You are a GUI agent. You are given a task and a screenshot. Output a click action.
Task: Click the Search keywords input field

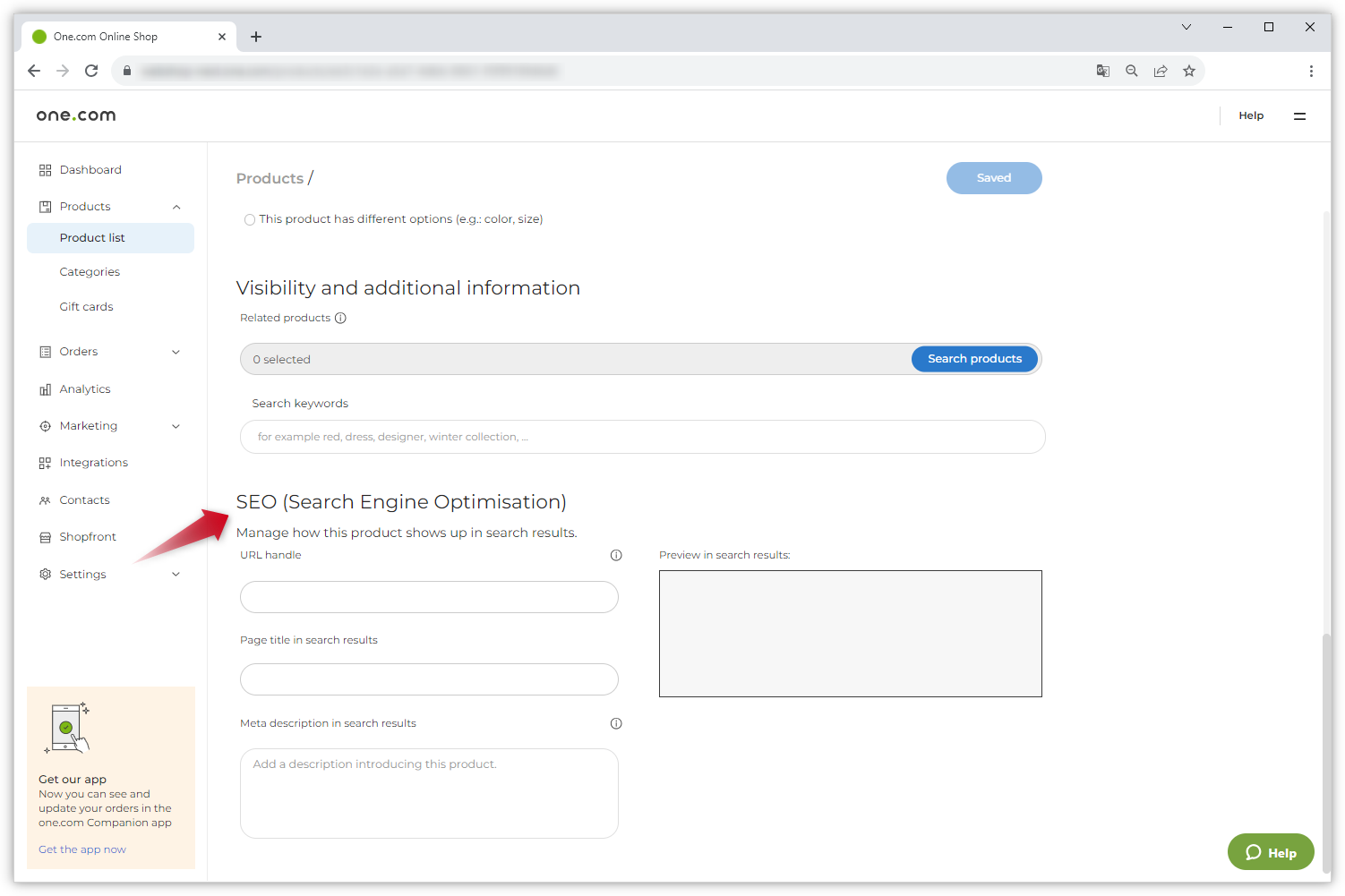tap(642, 437)
